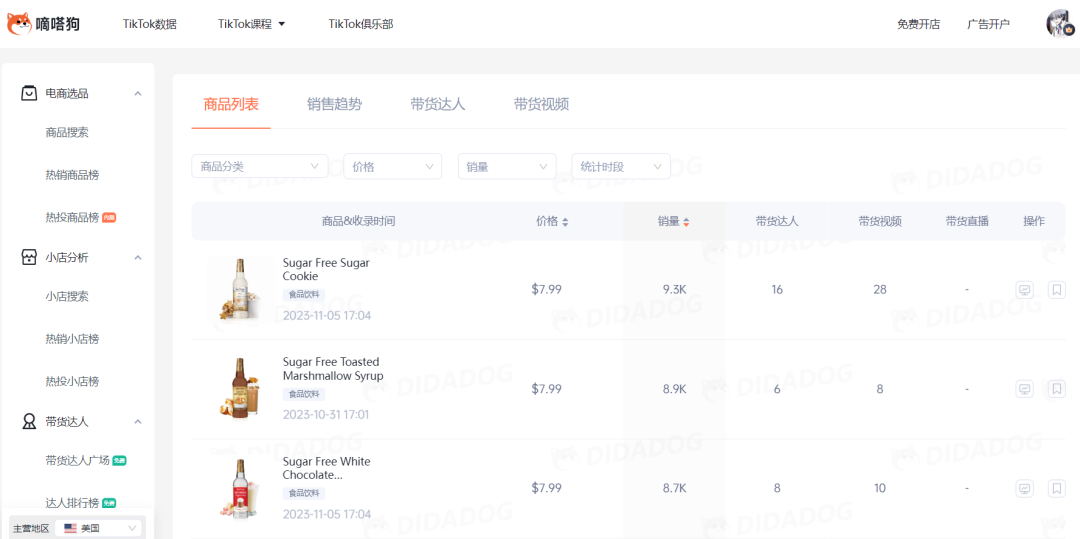Bookmark the Sugar Free Sugar Cookie product
This screenshot has width=1080, height=539.
pos(1056,290)
